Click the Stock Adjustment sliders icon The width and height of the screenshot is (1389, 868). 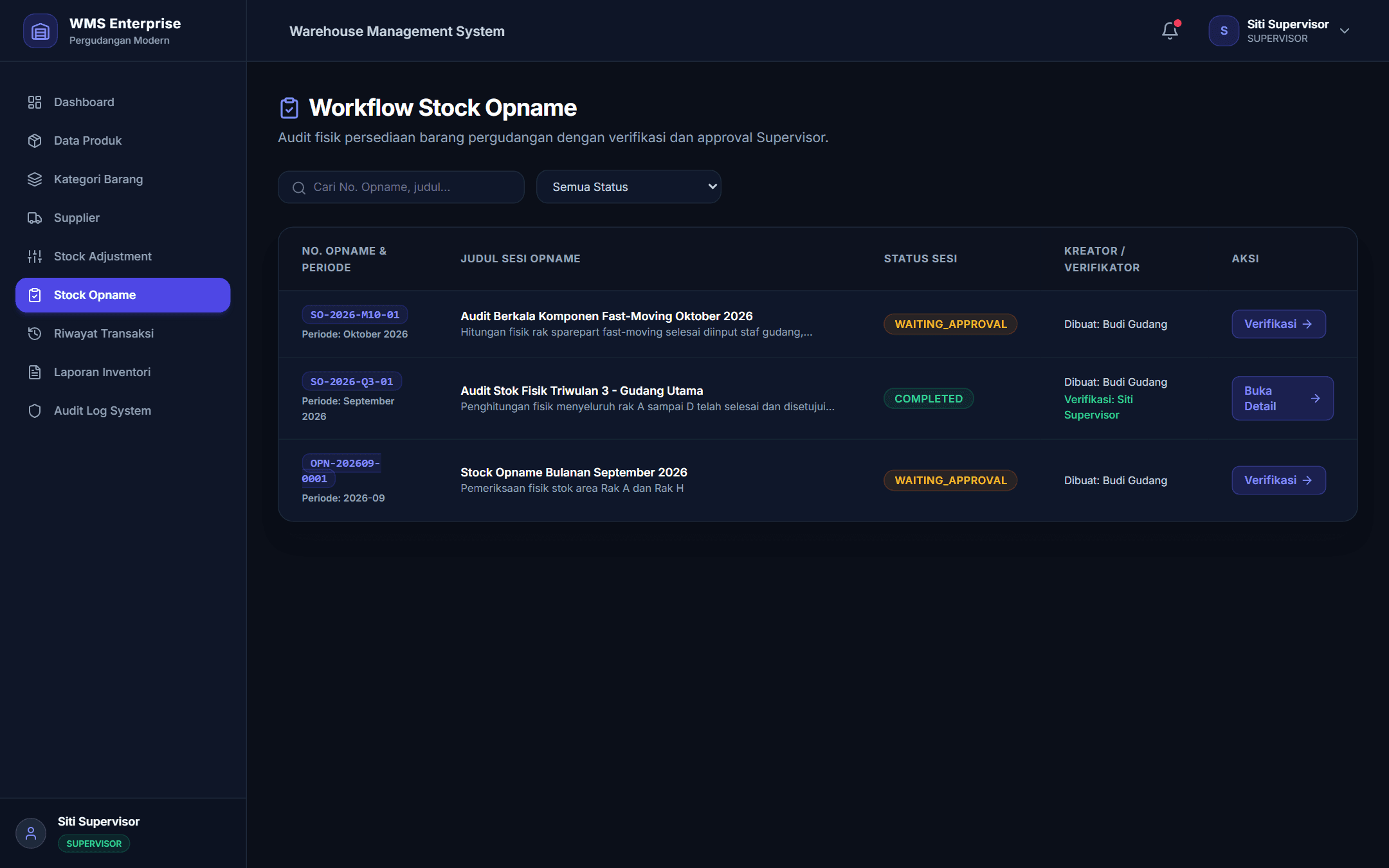35,257
